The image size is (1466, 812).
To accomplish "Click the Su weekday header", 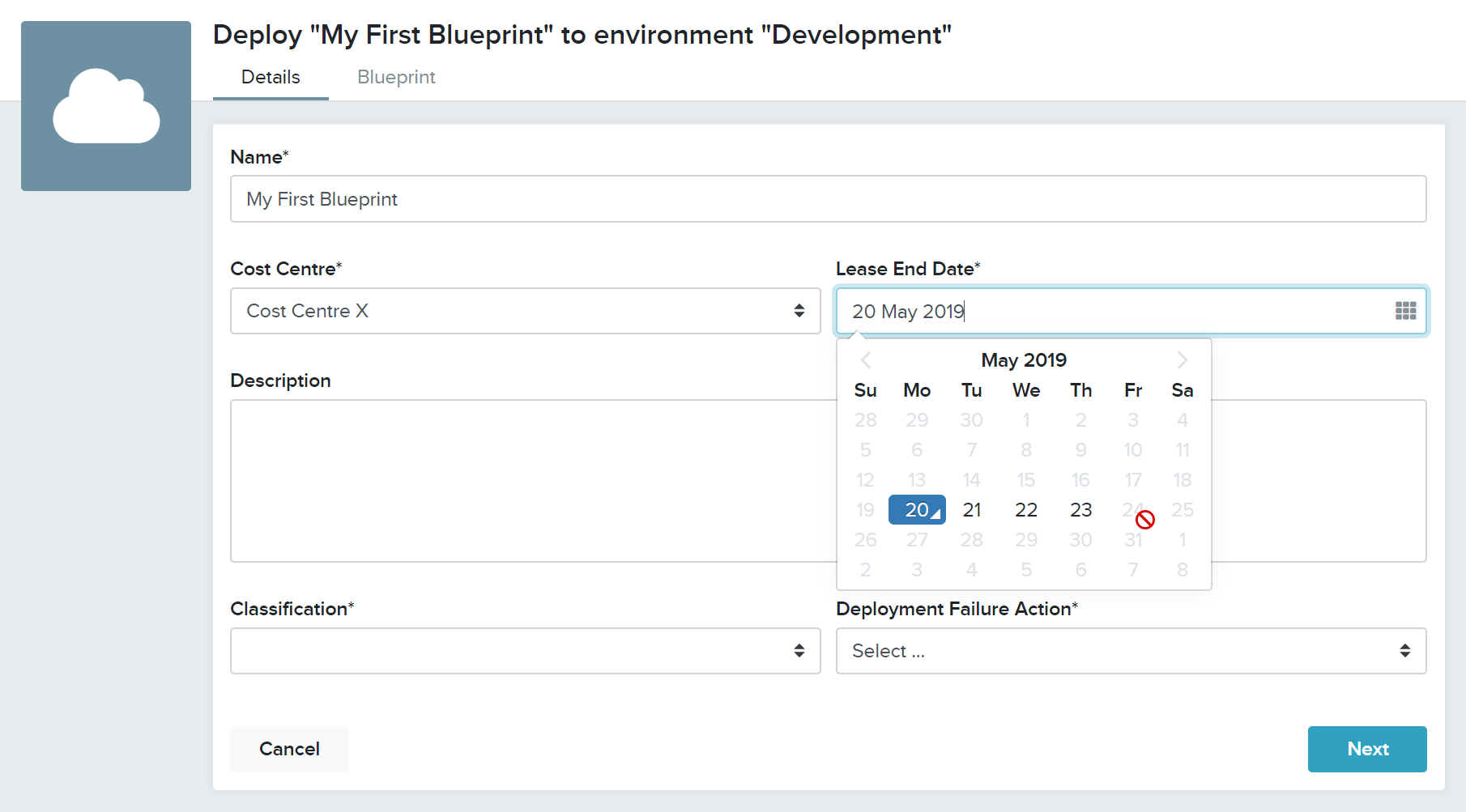I will click(x=865, y=390).
